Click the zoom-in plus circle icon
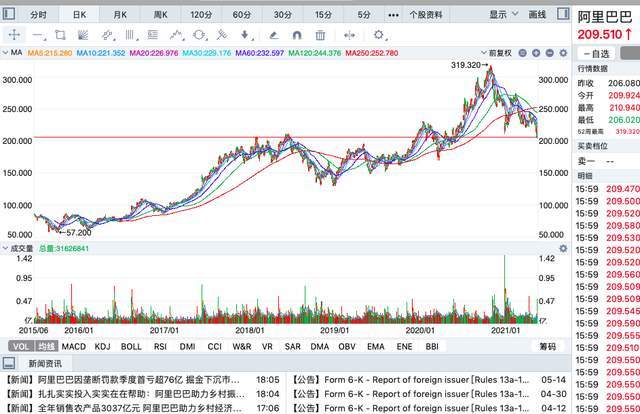This screenshot has width=640, height=414. [536, 53]
